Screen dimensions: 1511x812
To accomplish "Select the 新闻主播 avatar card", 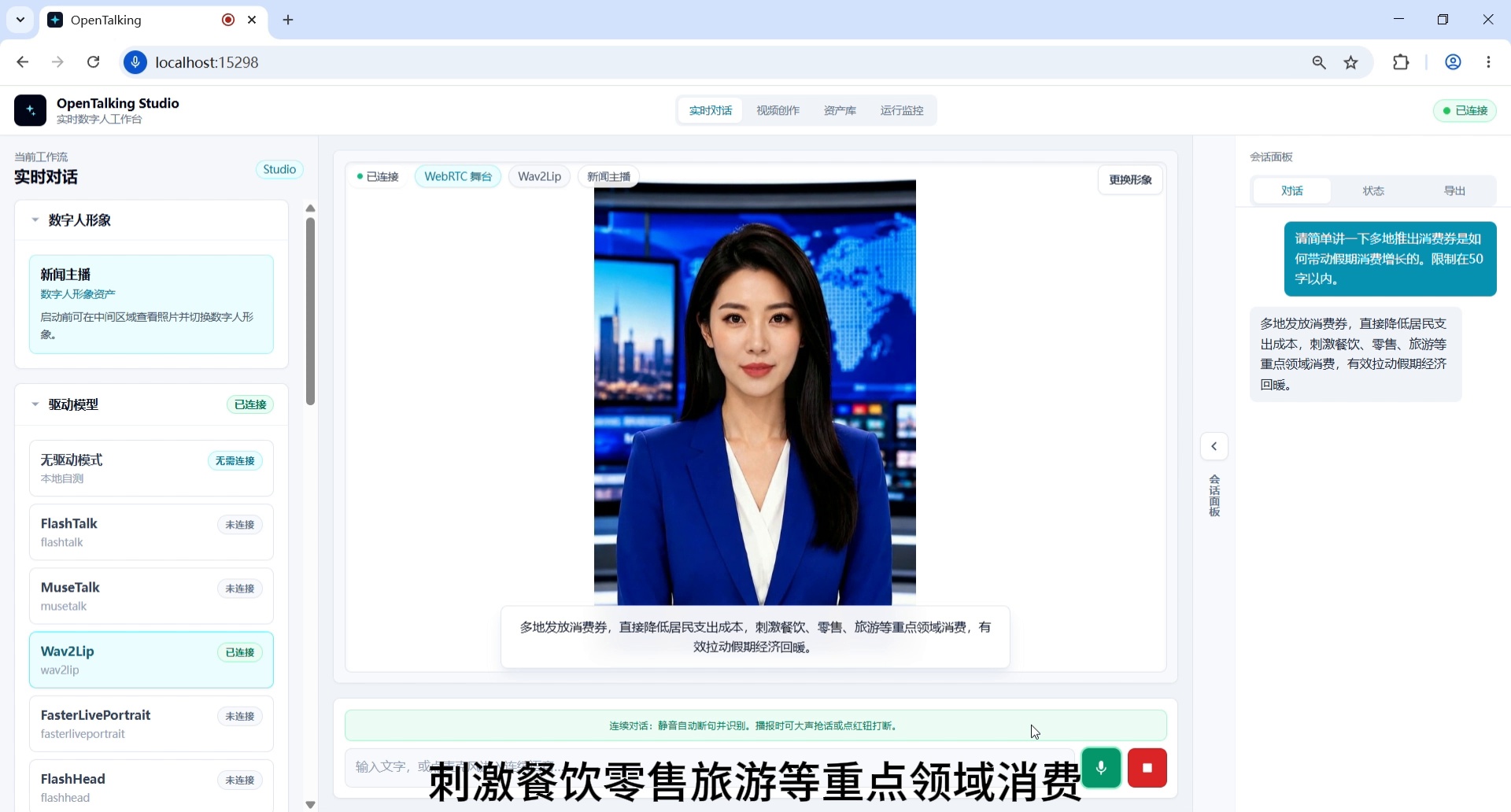I will [151, 304].
